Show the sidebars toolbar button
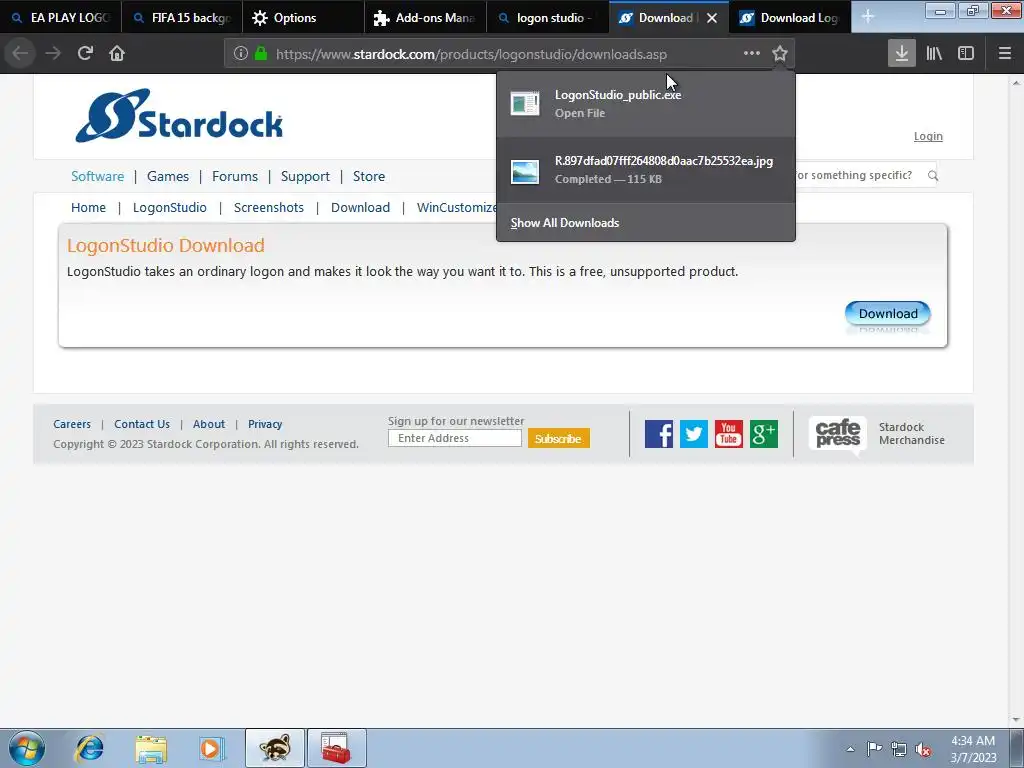1024x768 pixels. pyautogui.click(x=966, y=54)
